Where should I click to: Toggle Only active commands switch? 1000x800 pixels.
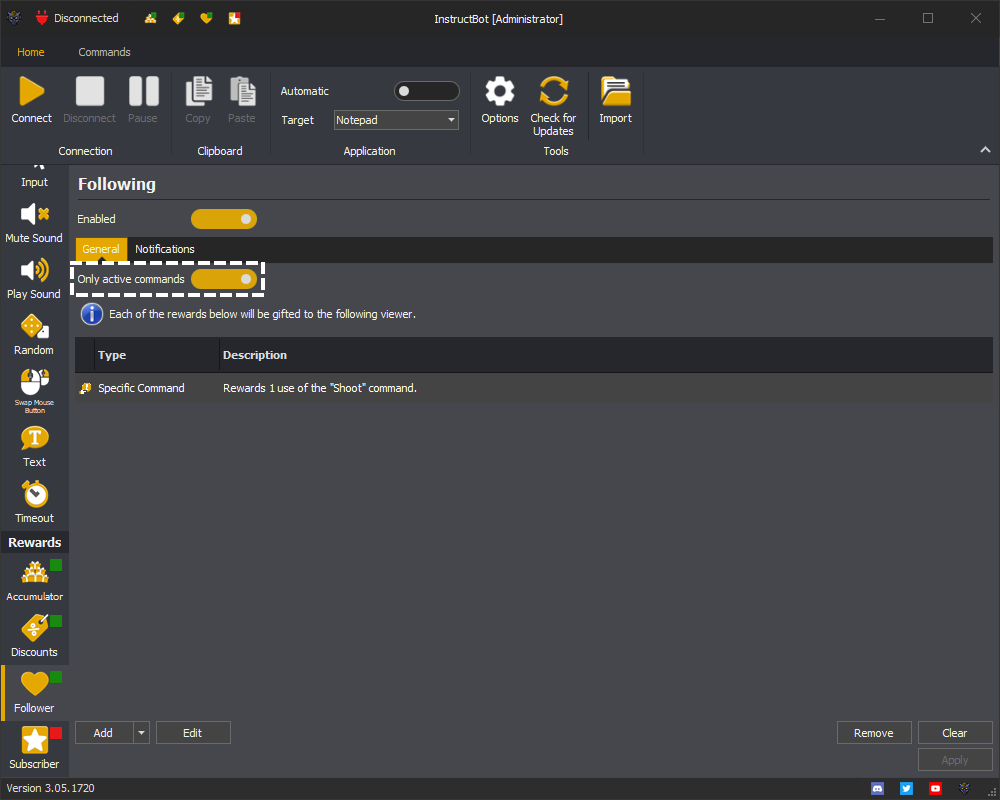point(224,279)
